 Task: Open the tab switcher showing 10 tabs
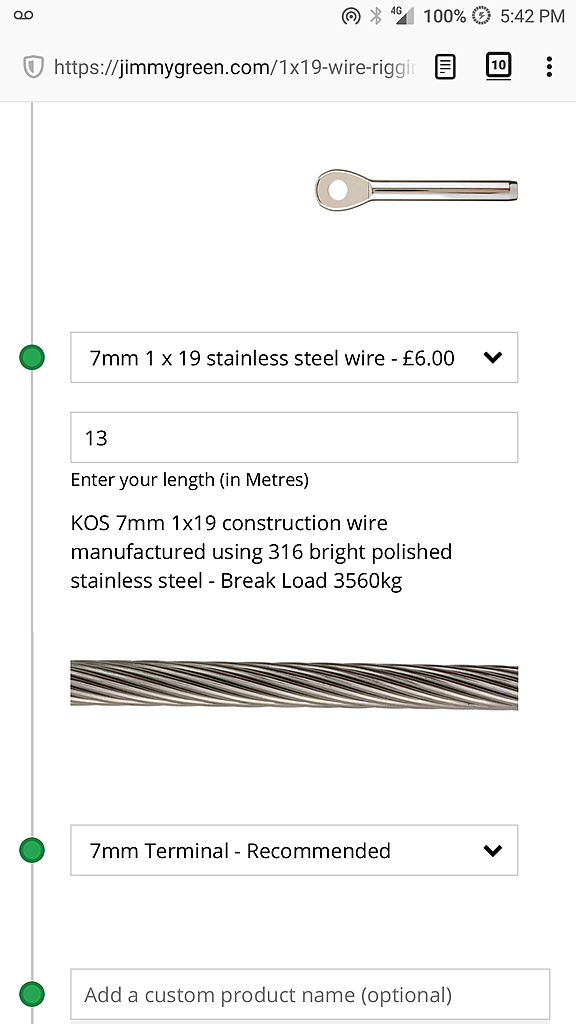pyautogui.click(x=498, y=67)
